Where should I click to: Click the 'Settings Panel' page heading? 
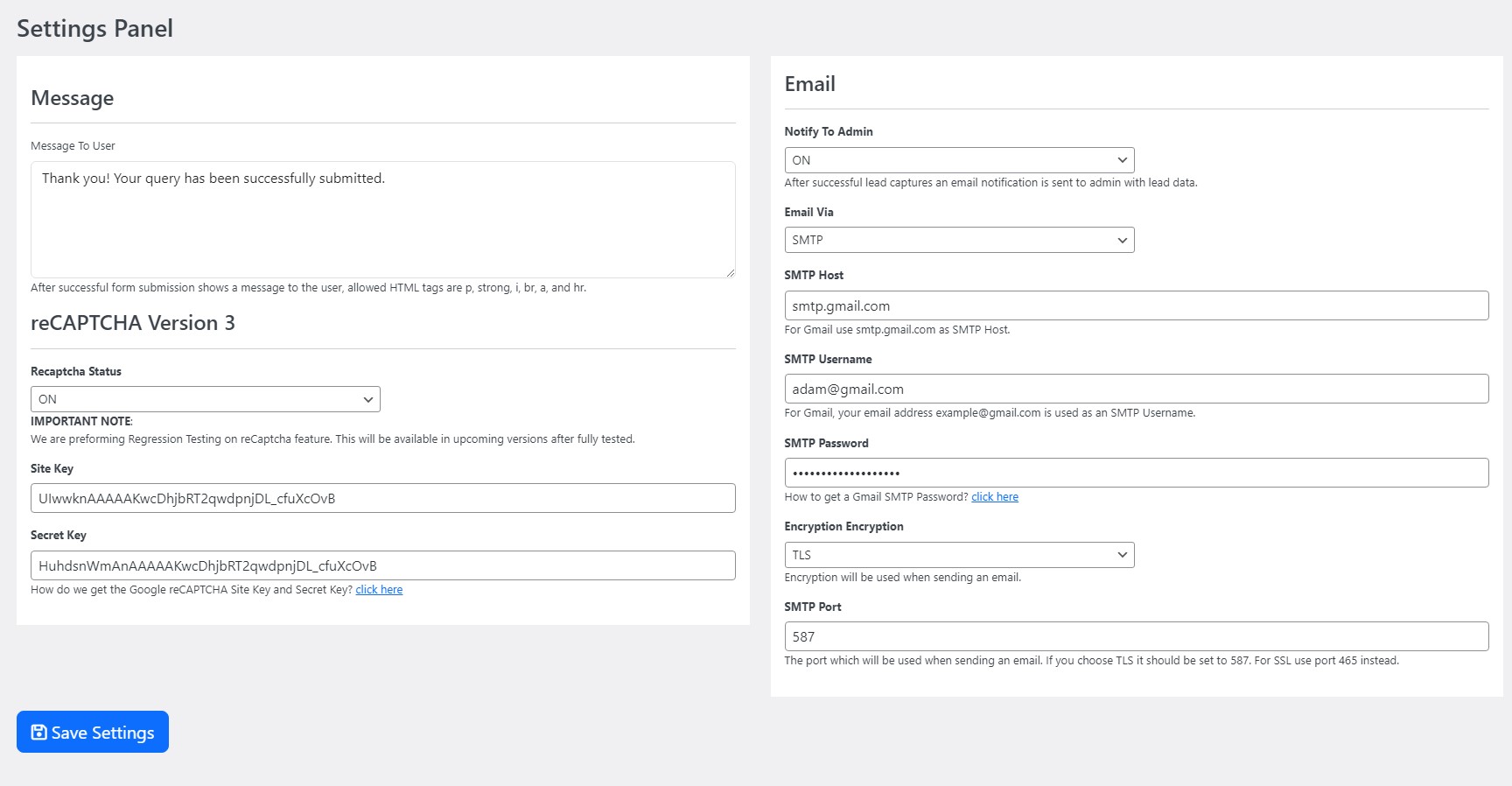pyautogui.click(x=94, y=29)
